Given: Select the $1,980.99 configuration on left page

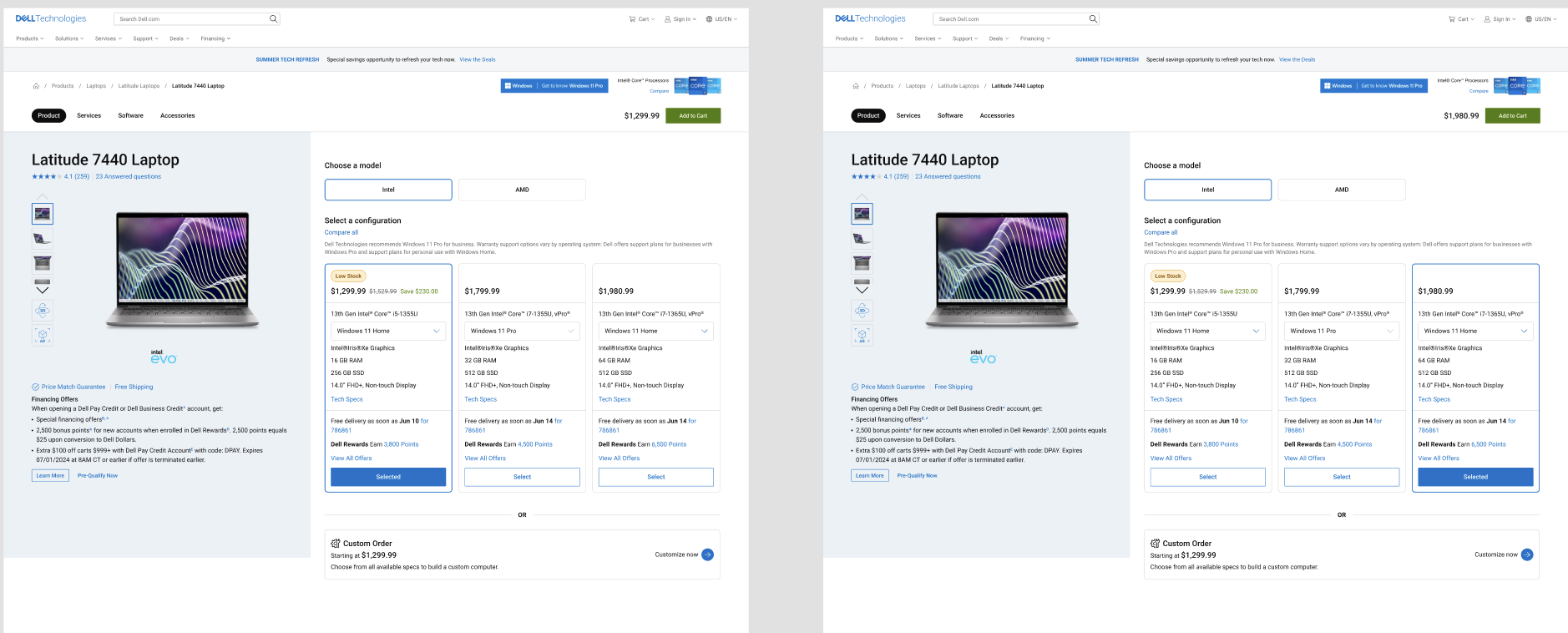Looking at the screenshot, I should (656, 477).
